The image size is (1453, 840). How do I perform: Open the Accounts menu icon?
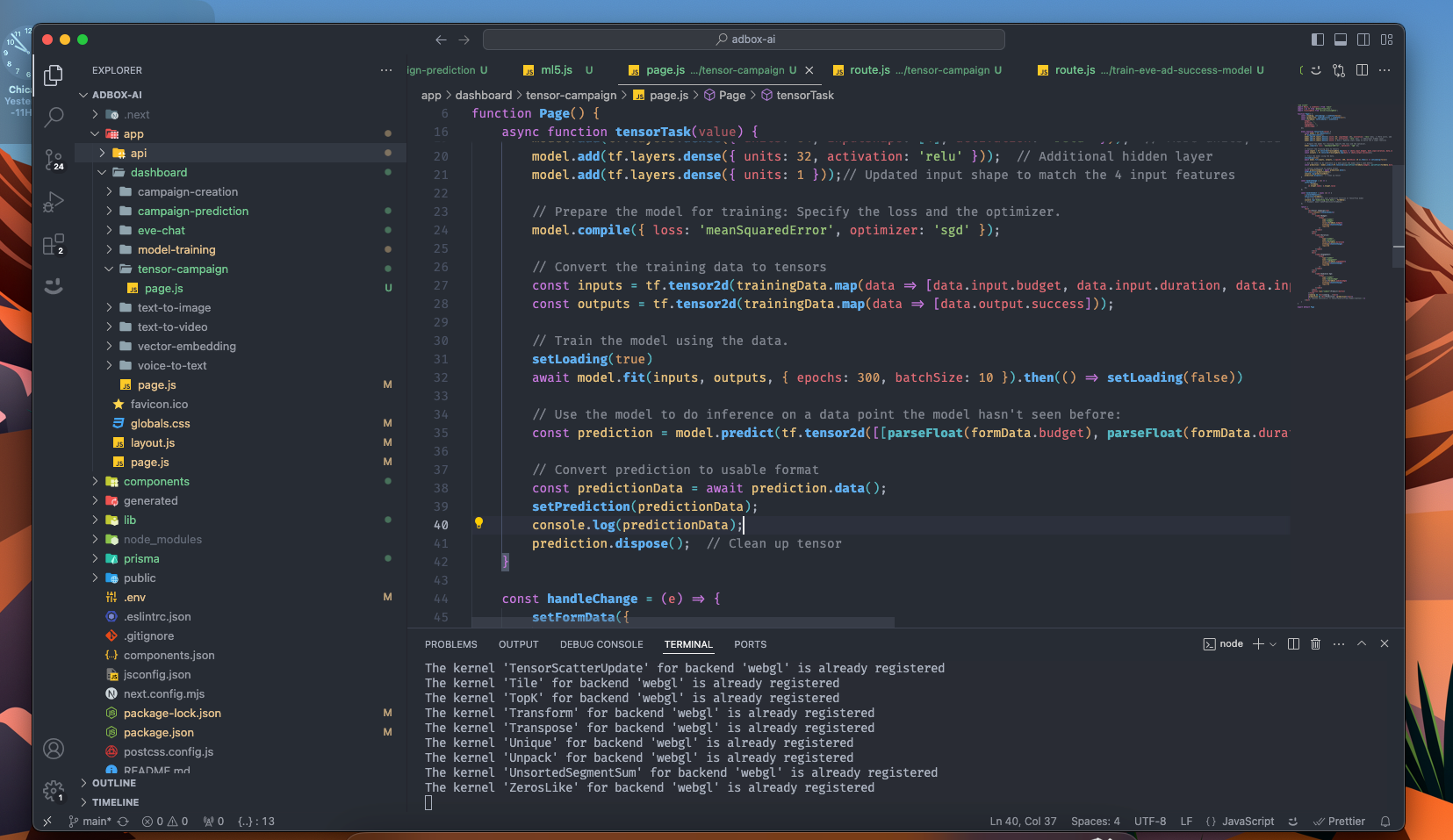(54, 749)
